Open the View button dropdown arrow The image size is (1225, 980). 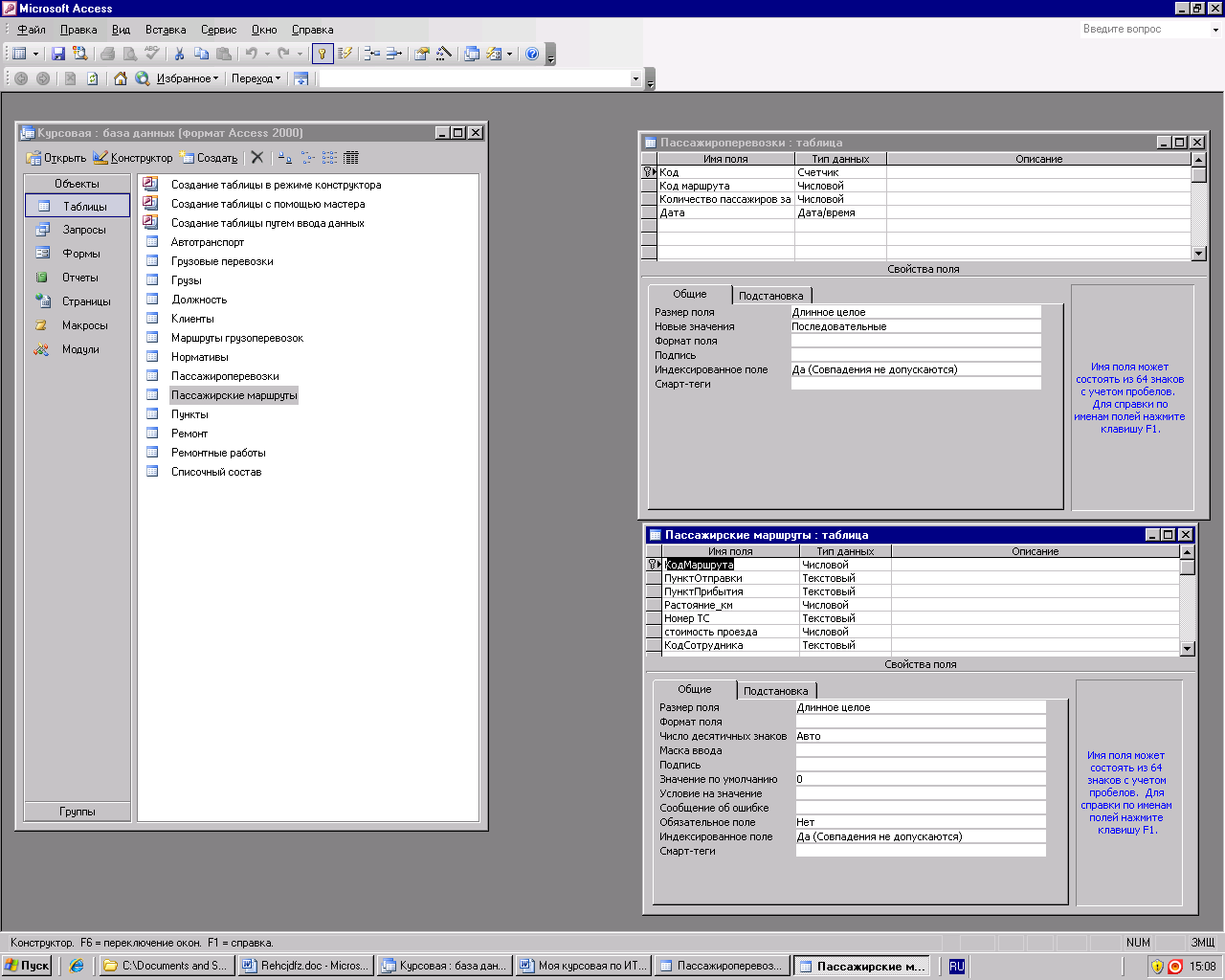pyautogui.click(x=35, y=55)
